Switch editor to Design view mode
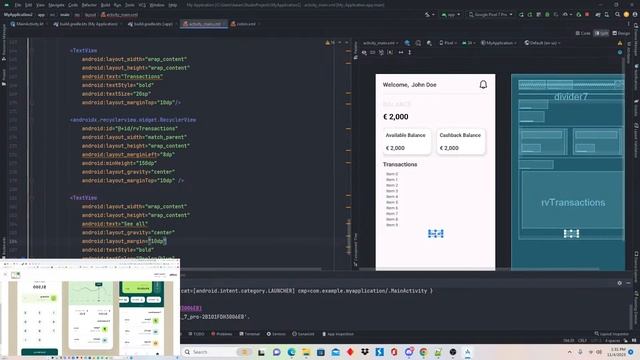Image resolution: width=640 pixels, height=360 pixels. [x=621, y=33]
